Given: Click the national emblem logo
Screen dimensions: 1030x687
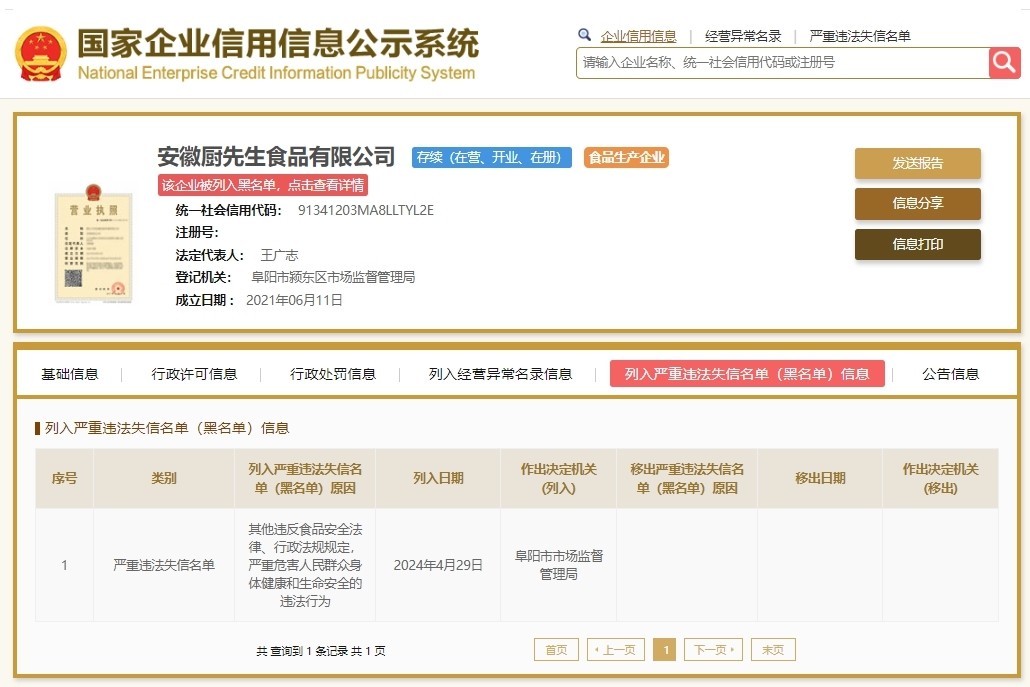Looking at the screenshot, I should (x=41, y=54).
